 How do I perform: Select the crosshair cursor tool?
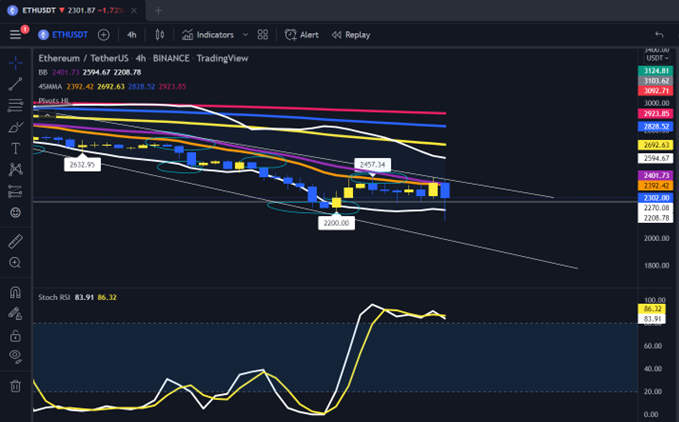(16, 63)
